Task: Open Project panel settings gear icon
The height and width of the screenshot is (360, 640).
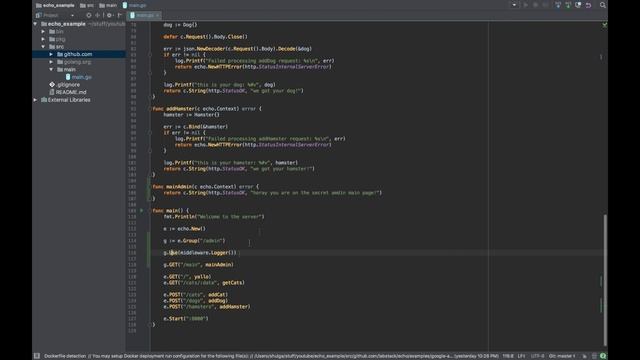Action: pyautogui.click(x=109, y=15)
